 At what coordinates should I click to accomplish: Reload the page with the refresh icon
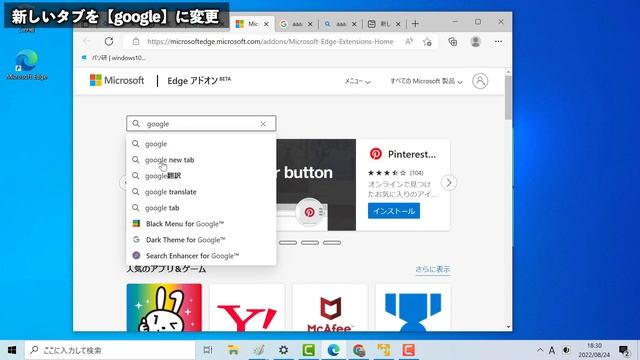click(109, 41)
